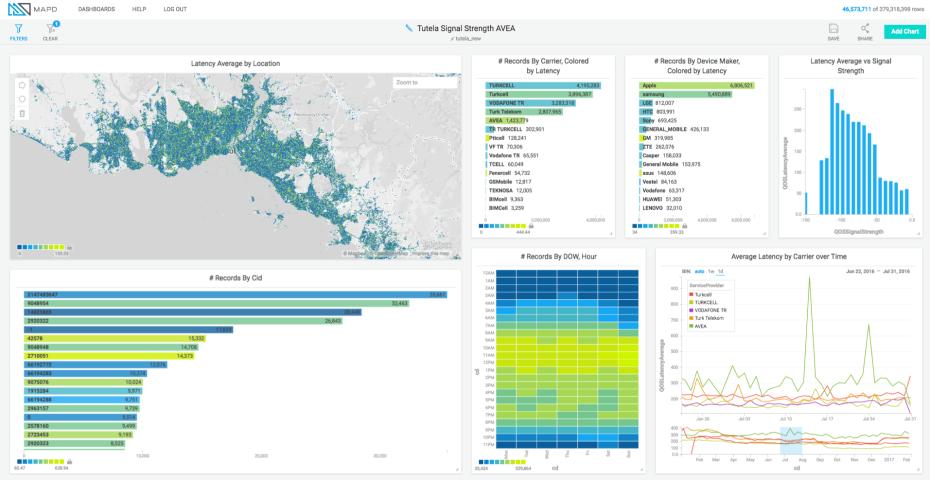Edit the dashboard title pencil icon

[x=409, y=27]
